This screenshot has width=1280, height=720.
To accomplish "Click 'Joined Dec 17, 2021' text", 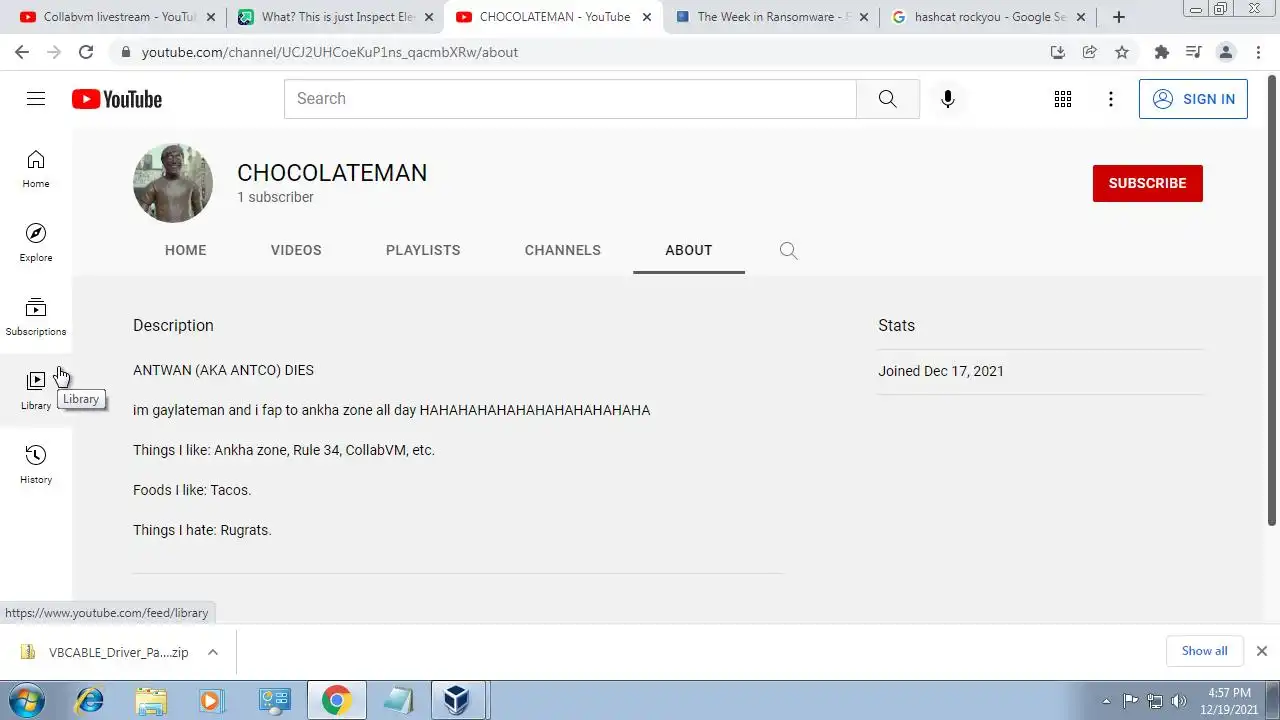I will 941,371.
